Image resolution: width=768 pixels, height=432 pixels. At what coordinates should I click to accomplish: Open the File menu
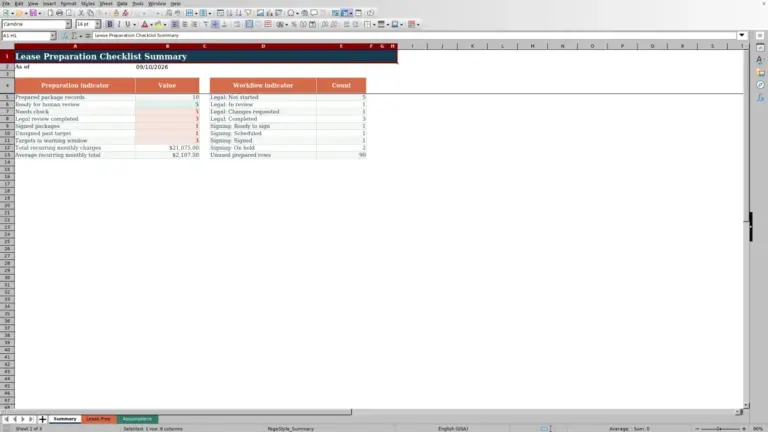(6, 3)
